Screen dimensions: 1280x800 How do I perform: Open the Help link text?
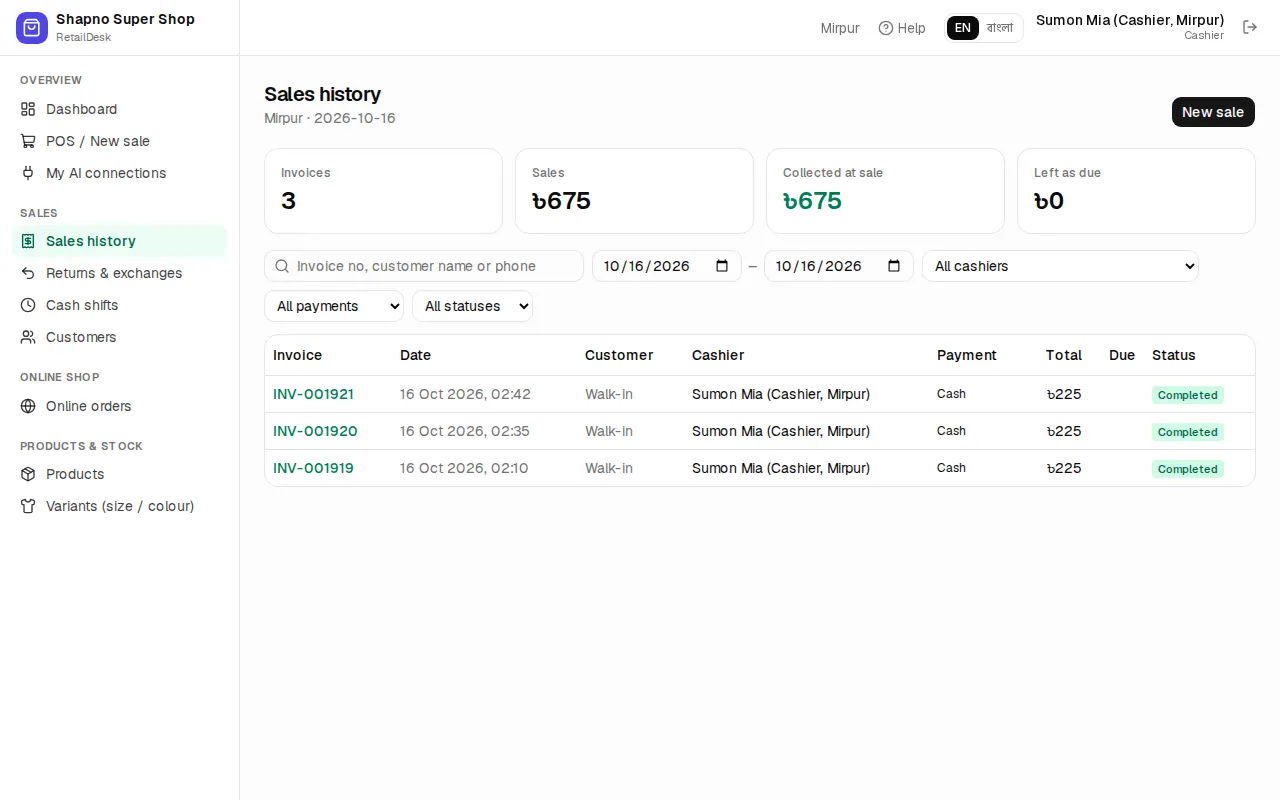[x=912, y=28]
